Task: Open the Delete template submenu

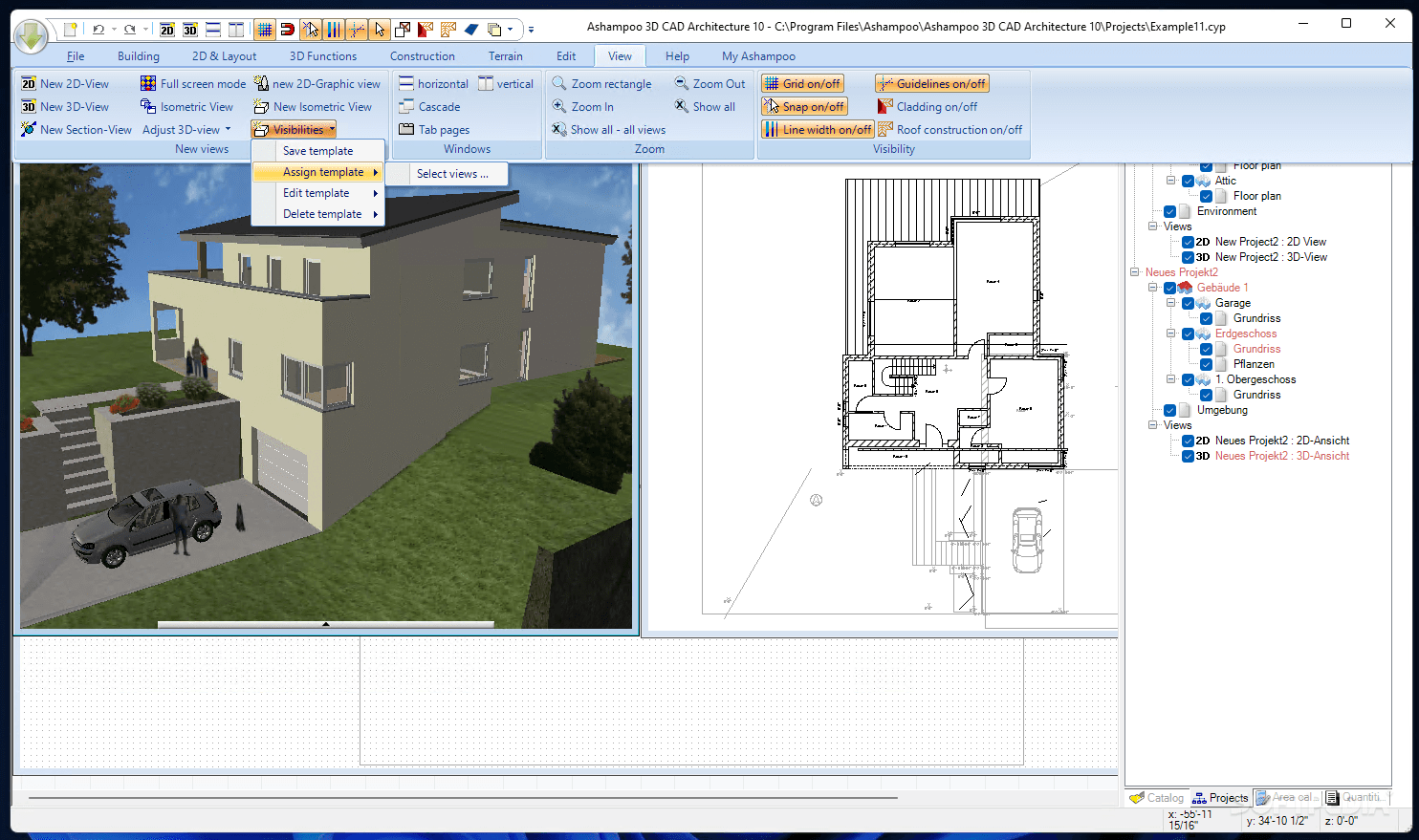Action: [318, 214]
